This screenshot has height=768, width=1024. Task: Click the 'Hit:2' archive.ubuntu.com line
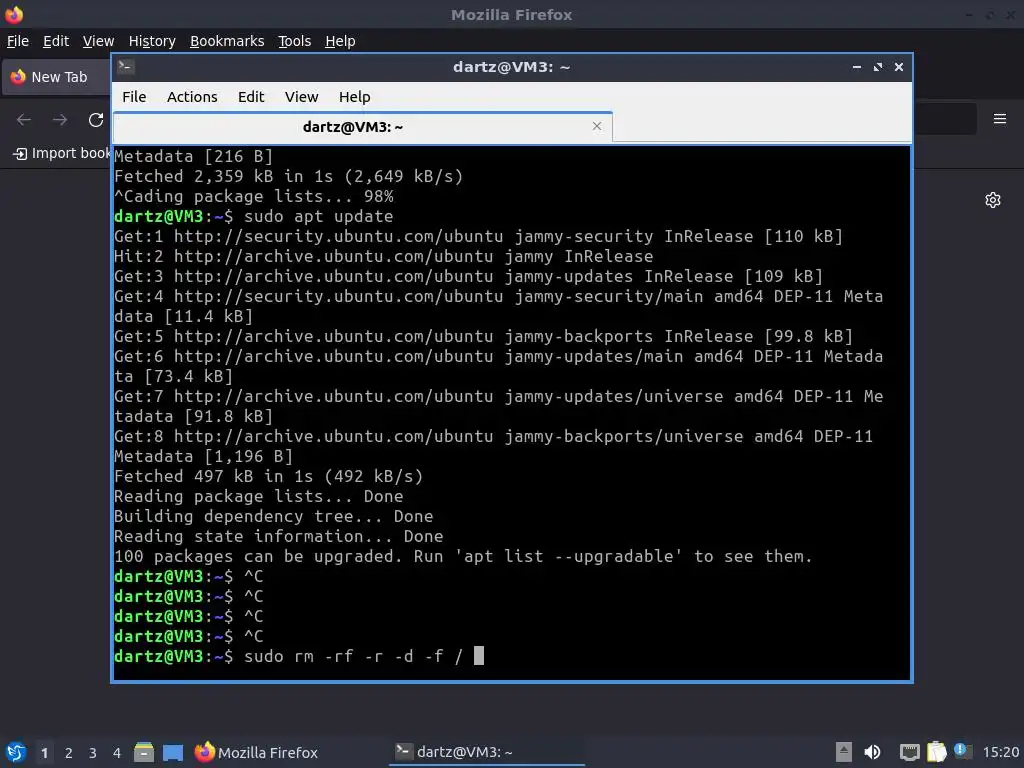(383, 256)
